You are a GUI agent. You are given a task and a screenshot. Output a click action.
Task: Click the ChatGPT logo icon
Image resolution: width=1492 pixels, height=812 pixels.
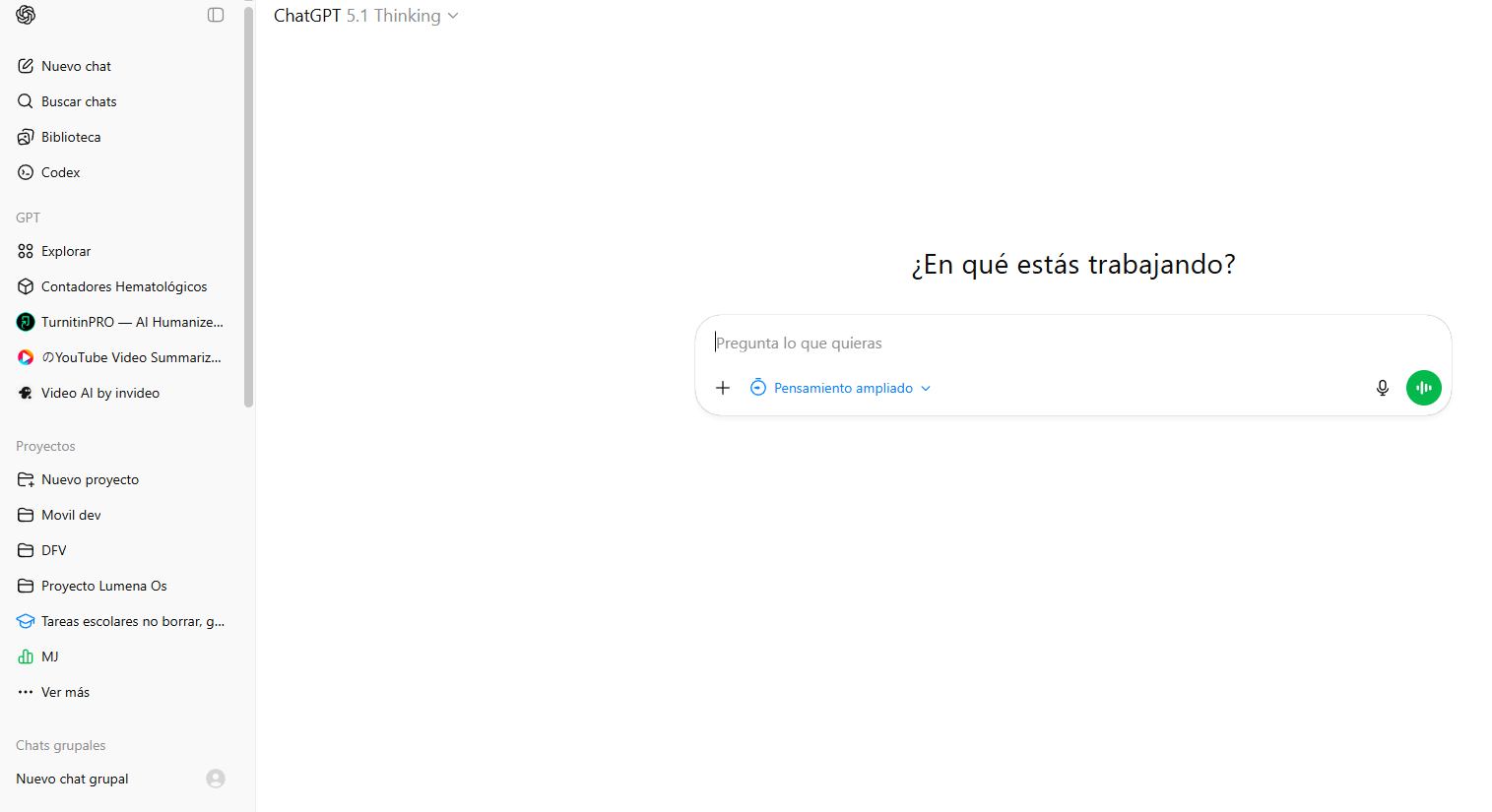tap(26, 15)
